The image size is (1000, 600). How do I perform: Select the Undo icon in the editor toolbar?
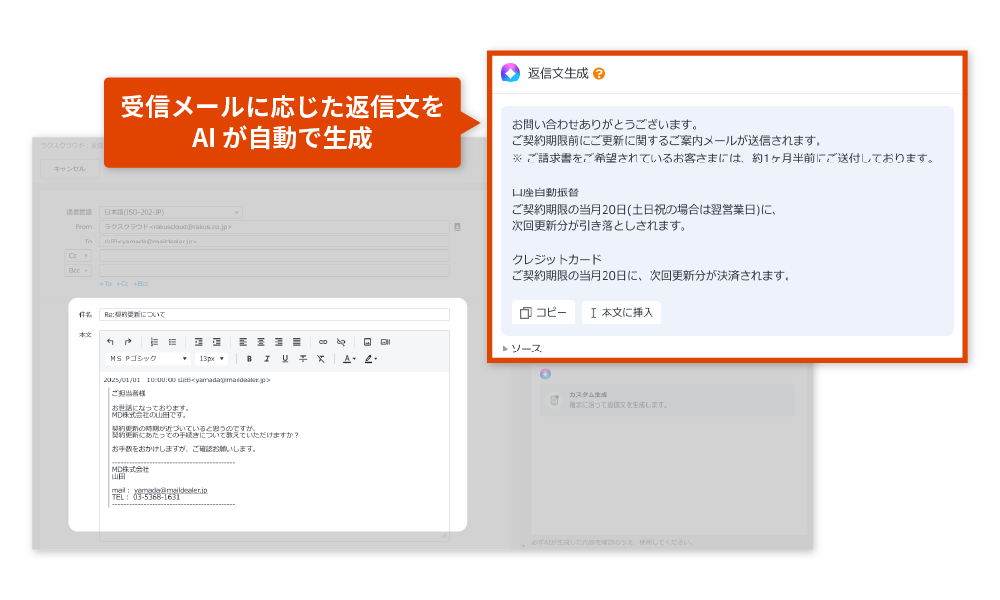(x=110, y=343)
